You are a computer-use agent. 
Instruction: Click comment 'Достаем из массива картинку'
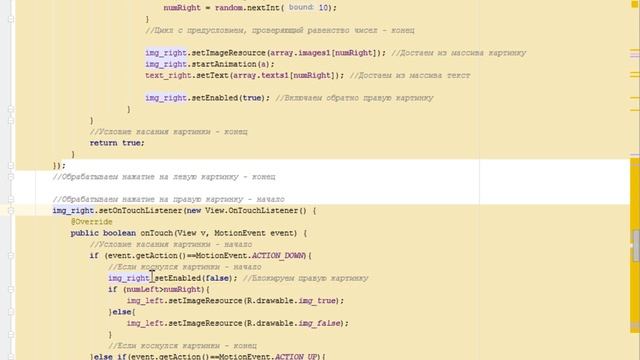point(459,53)
